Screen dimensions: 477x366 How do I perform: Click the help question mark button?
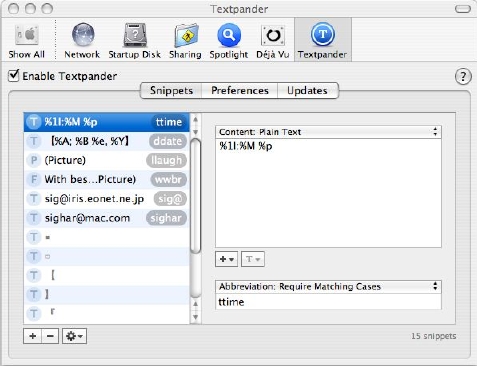[463, 77]
